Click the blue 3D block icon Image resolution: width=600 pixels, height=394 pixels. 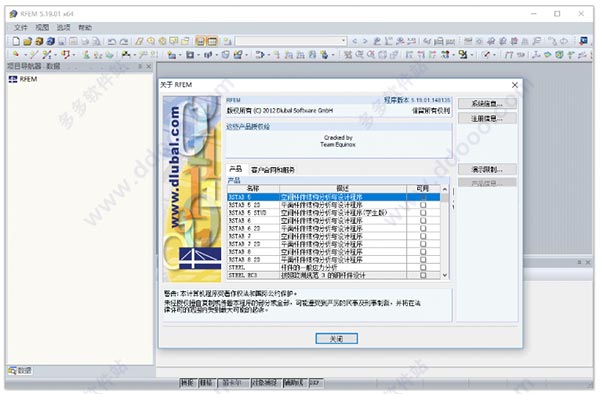point(51,41)
